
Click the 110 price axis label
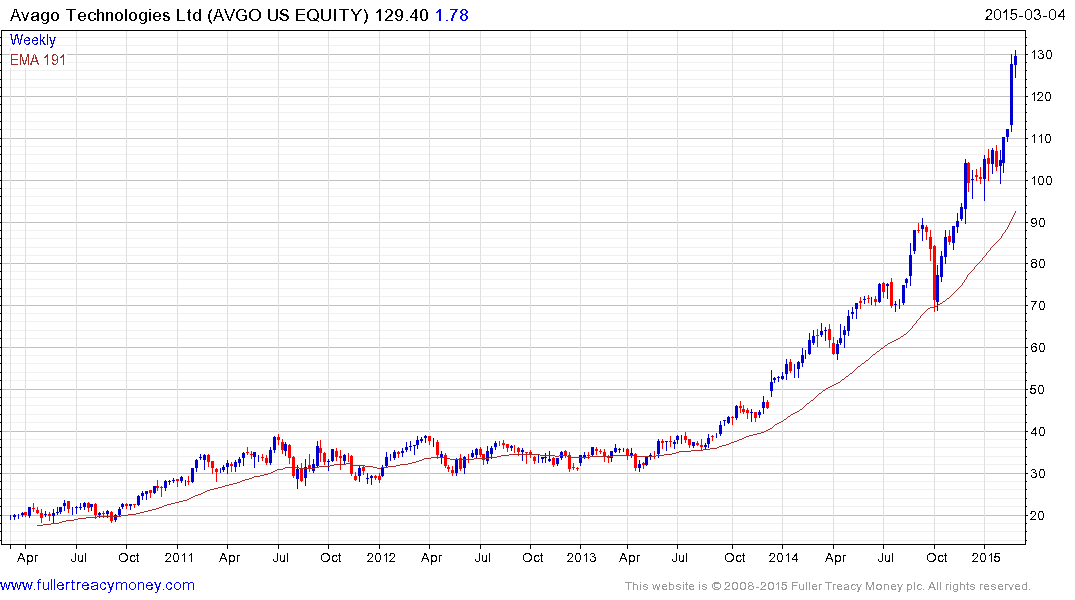[x=1041, y=139]
